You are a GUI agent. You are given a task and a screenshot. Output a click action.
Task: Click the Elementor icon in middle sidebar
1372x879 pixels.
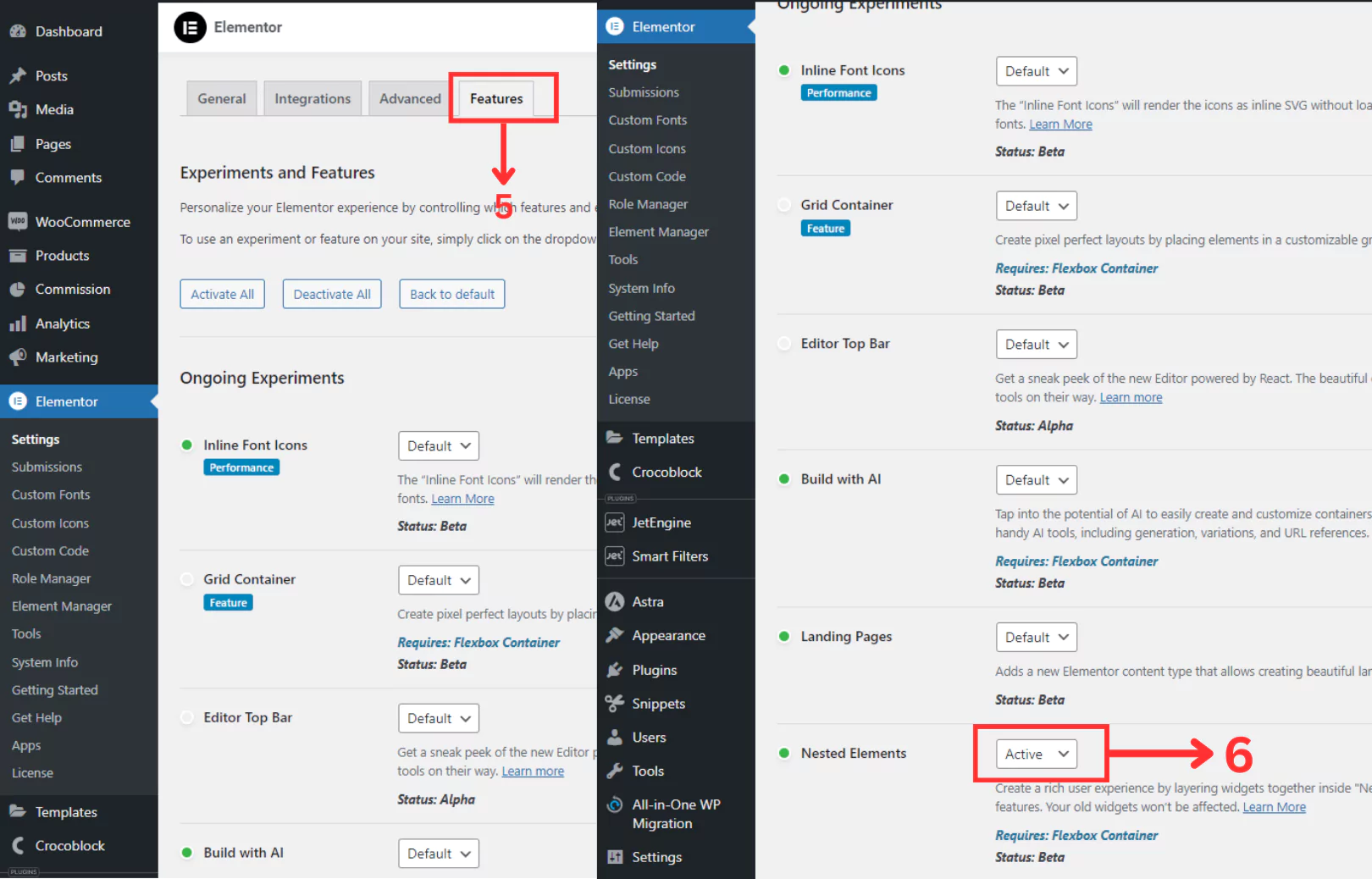pyautogui.click(x=615, y=26)
